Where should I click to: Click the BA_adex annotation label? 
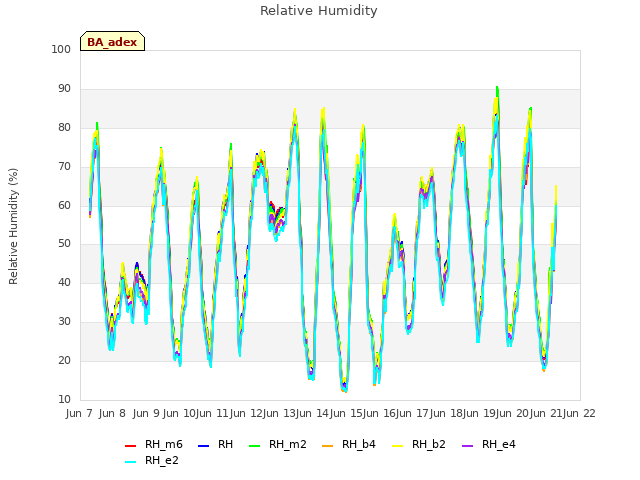112,41
